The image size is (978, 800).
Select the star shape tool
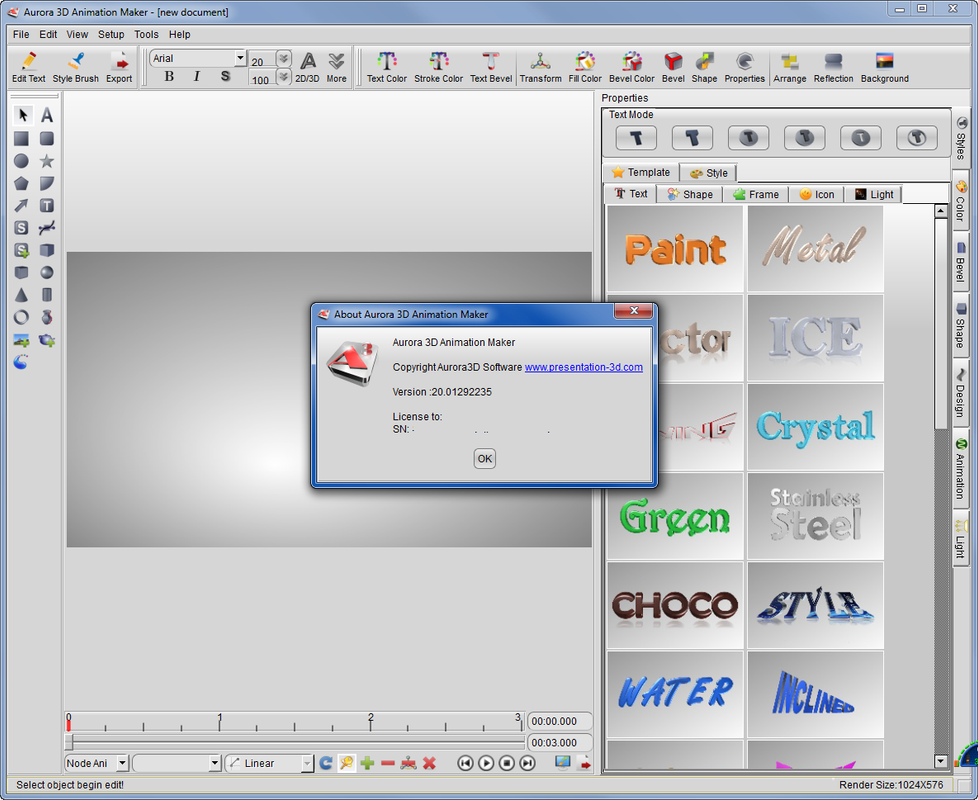47,161
